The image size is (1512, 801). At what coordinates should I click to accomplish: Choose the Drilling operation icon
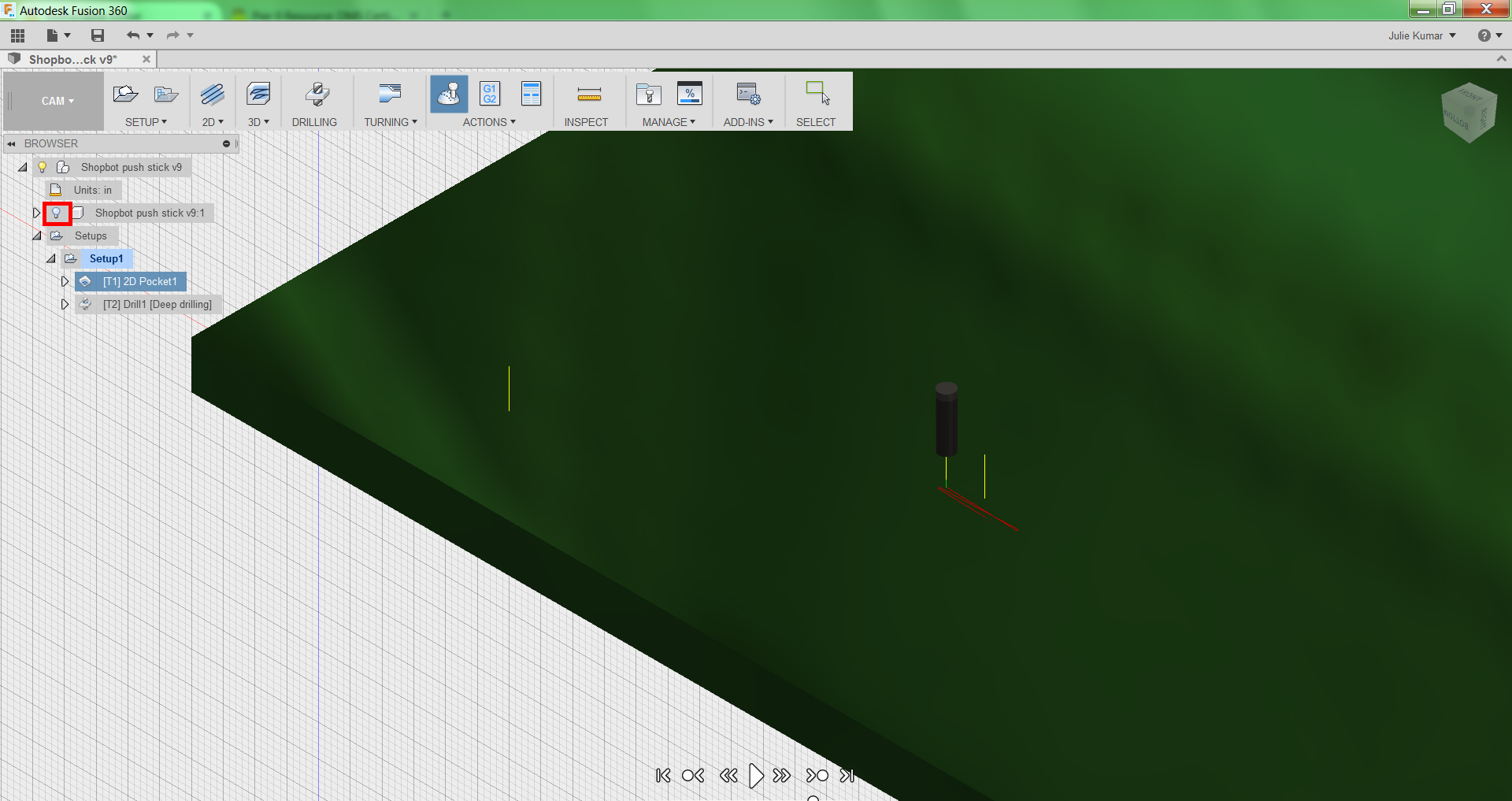point(317,95)
